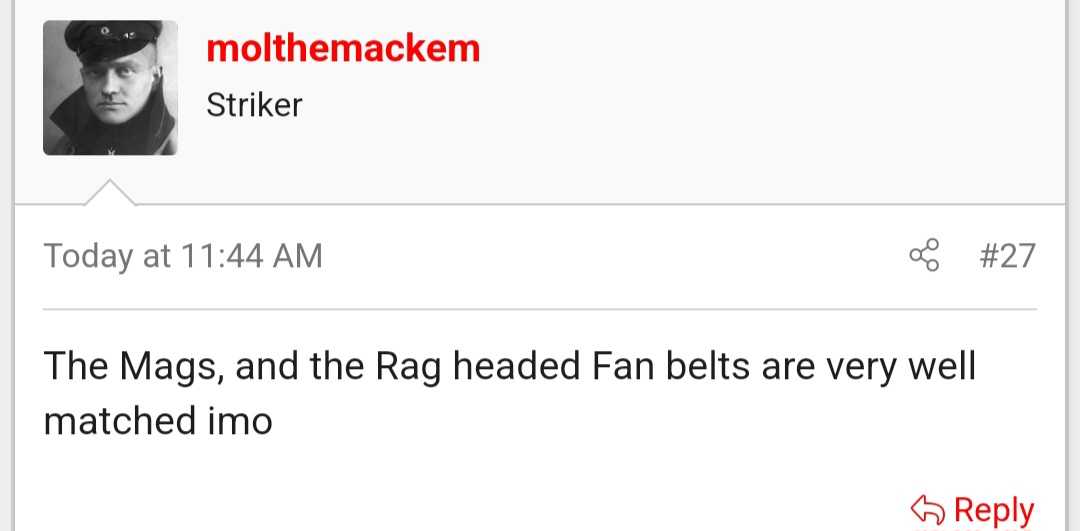The image size is (1080, 531).
Task: Click the three-dot share glyph left of #27
Action: (x=925, y=256)
